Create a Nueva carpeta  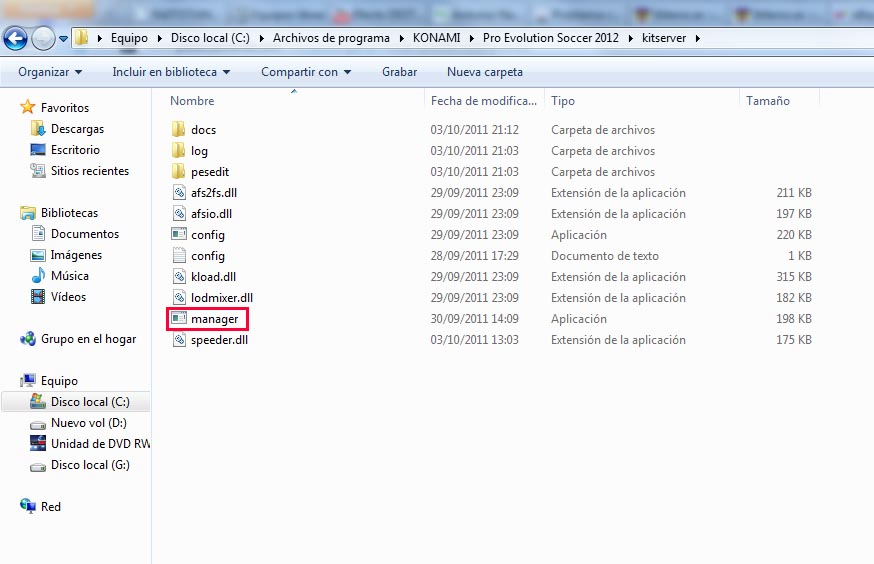tap(484, 72)
